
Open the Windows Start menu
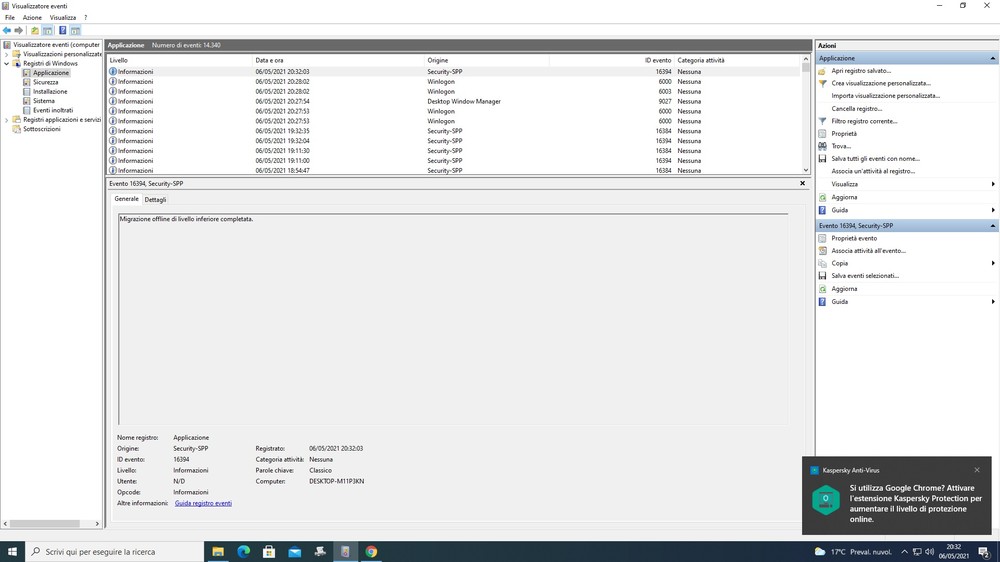click(12, 552)
